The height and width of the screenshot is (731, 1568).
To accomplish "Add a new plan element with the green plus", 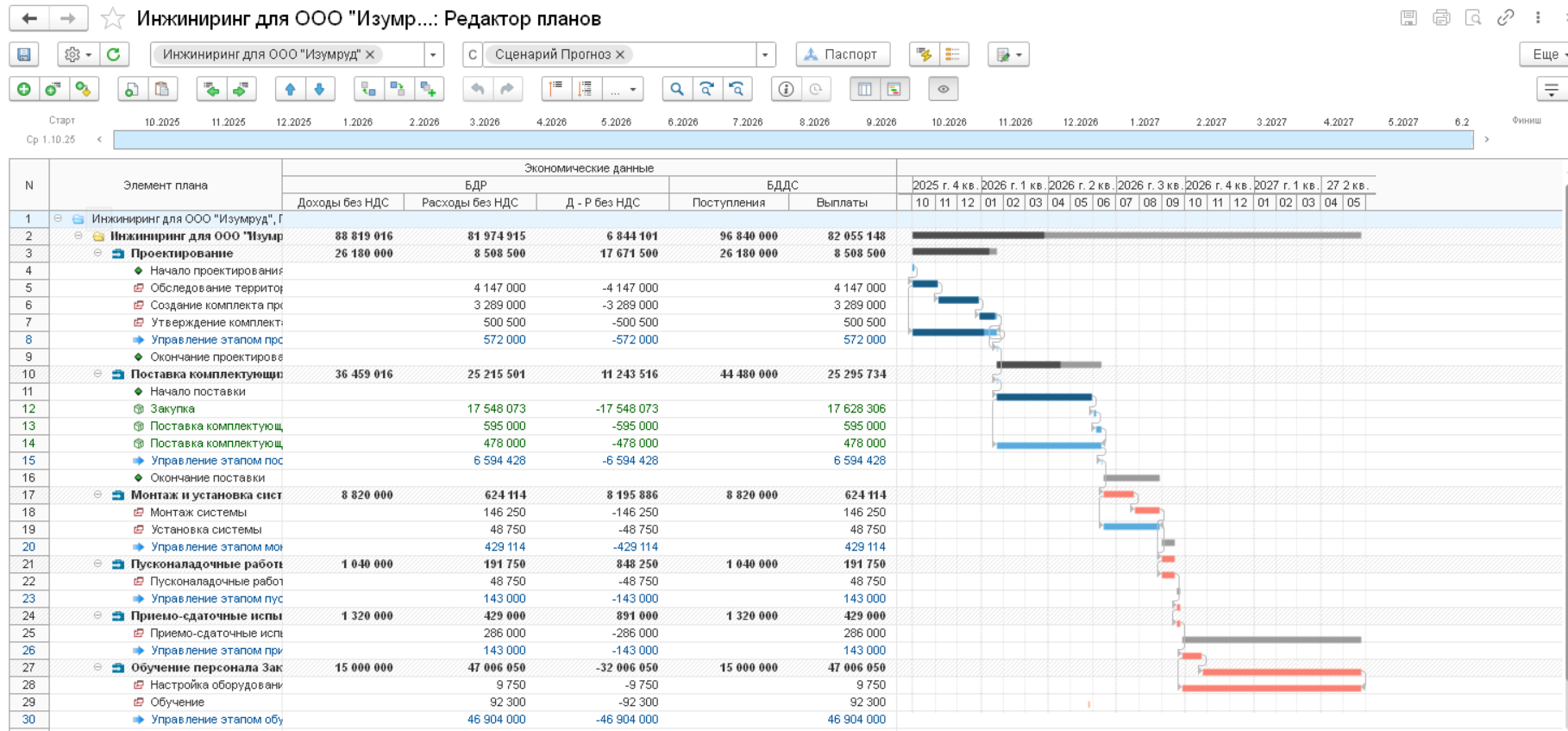I will click(x=24, y=89).
